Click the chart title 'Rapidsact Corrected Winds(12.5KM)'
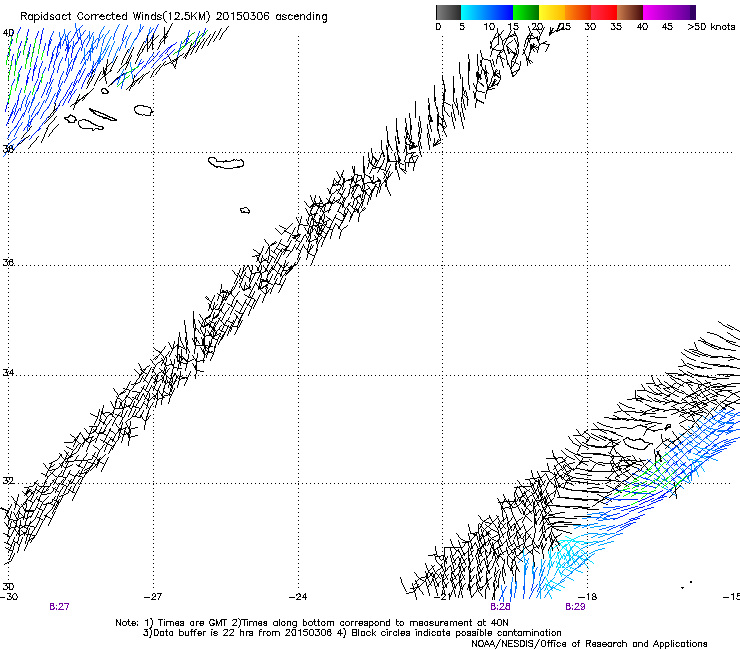Screen dimensions: 740x650 [x=115, y=17]
